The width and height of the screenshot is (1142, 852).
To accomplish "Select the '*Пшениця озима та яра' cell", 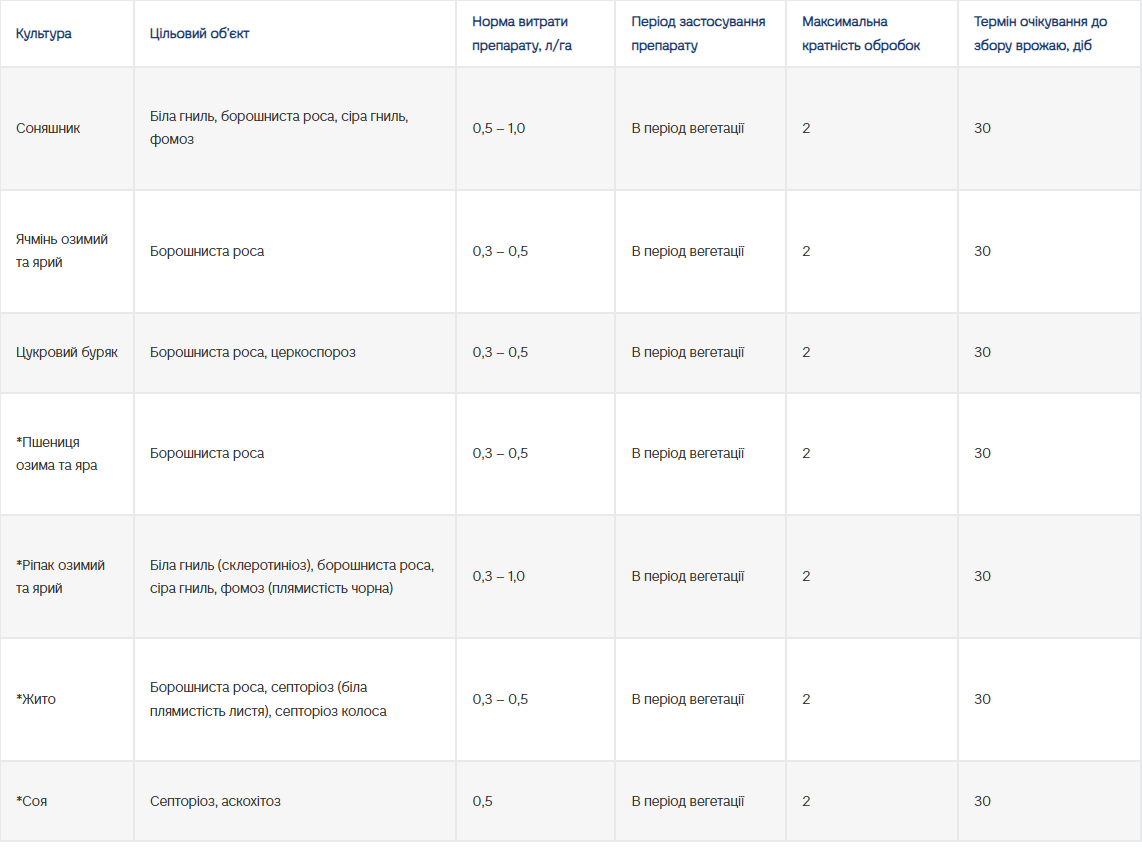I will tap(57, 454).
